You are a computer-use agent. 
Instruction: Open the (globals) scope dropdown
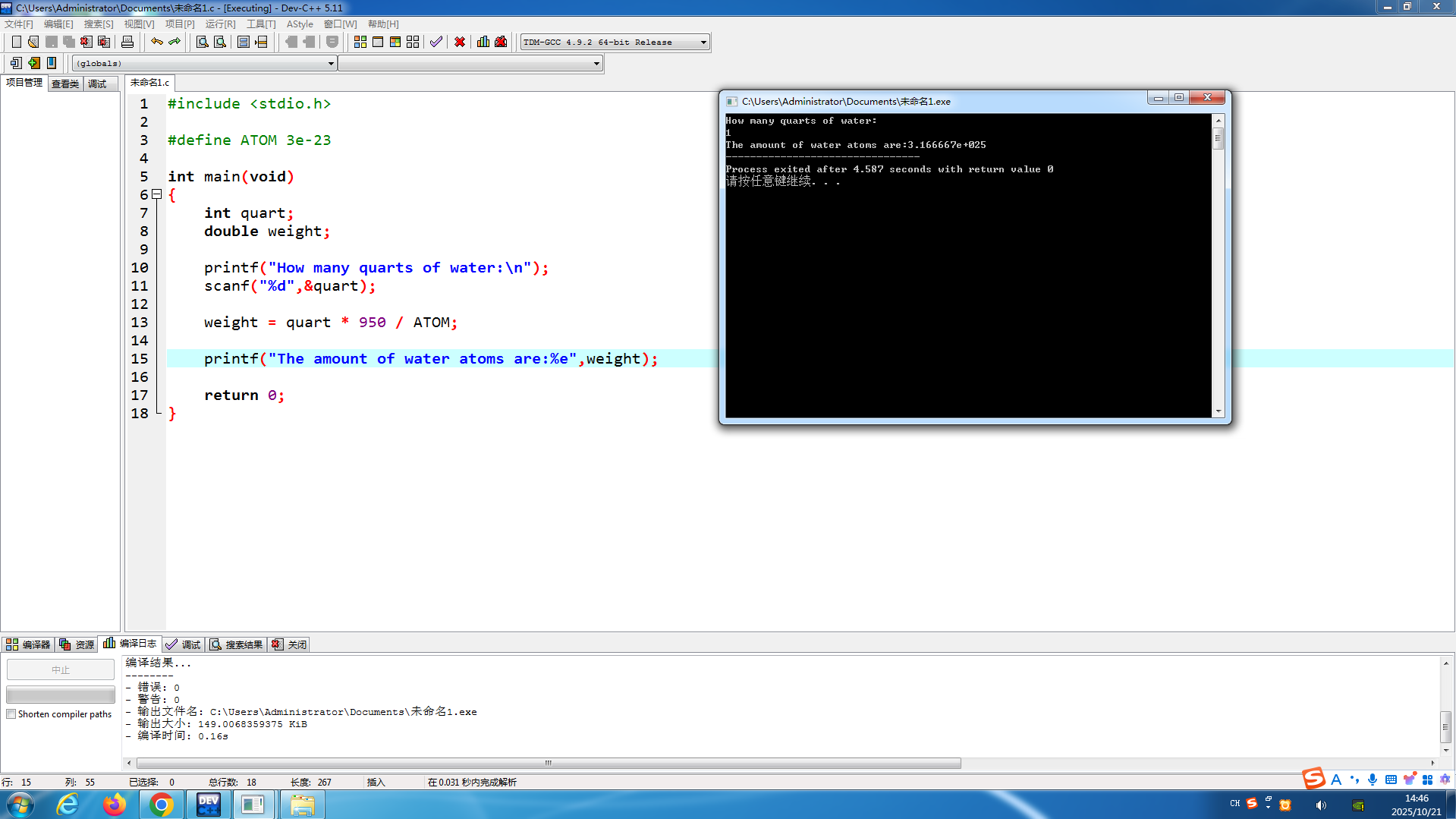[331, 63]
